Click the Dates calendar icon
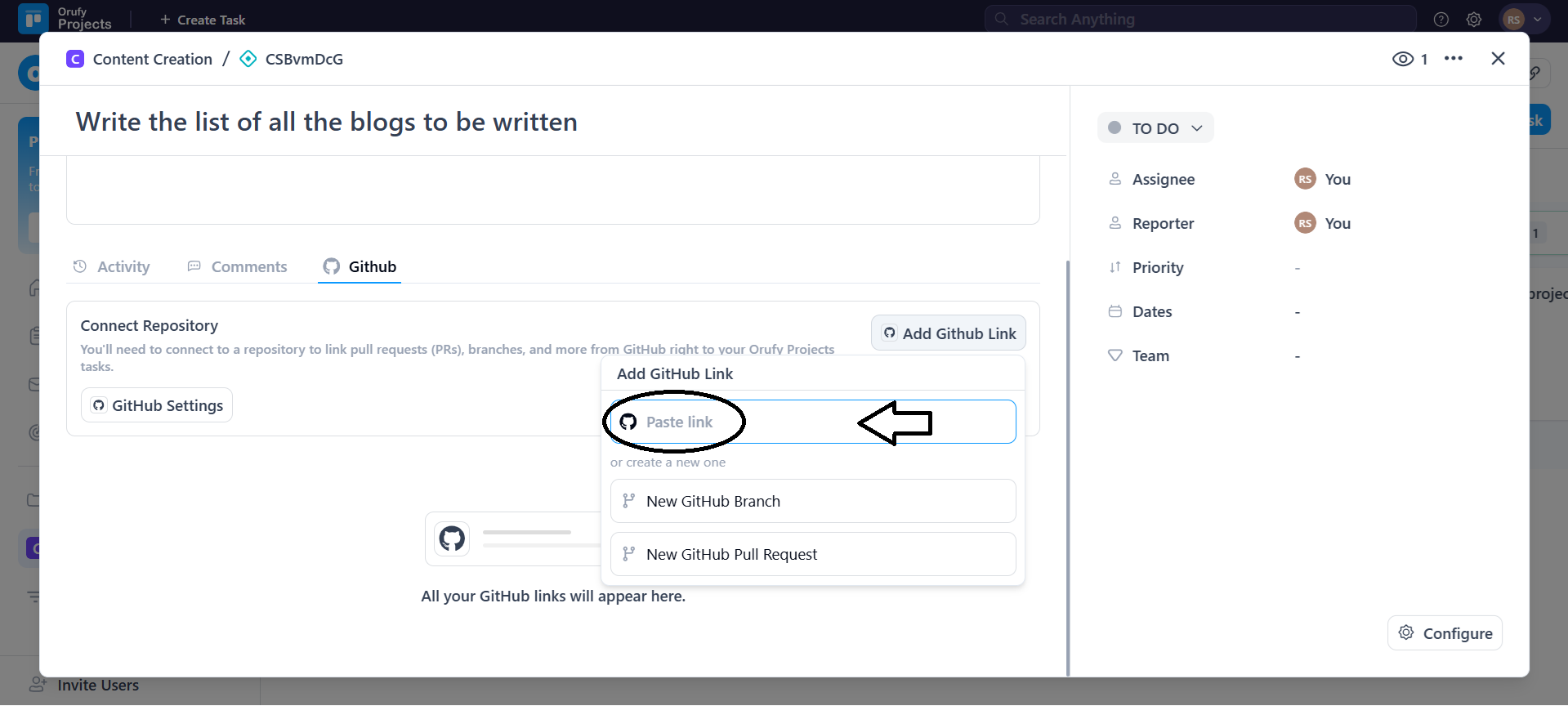 point(1115,311)
